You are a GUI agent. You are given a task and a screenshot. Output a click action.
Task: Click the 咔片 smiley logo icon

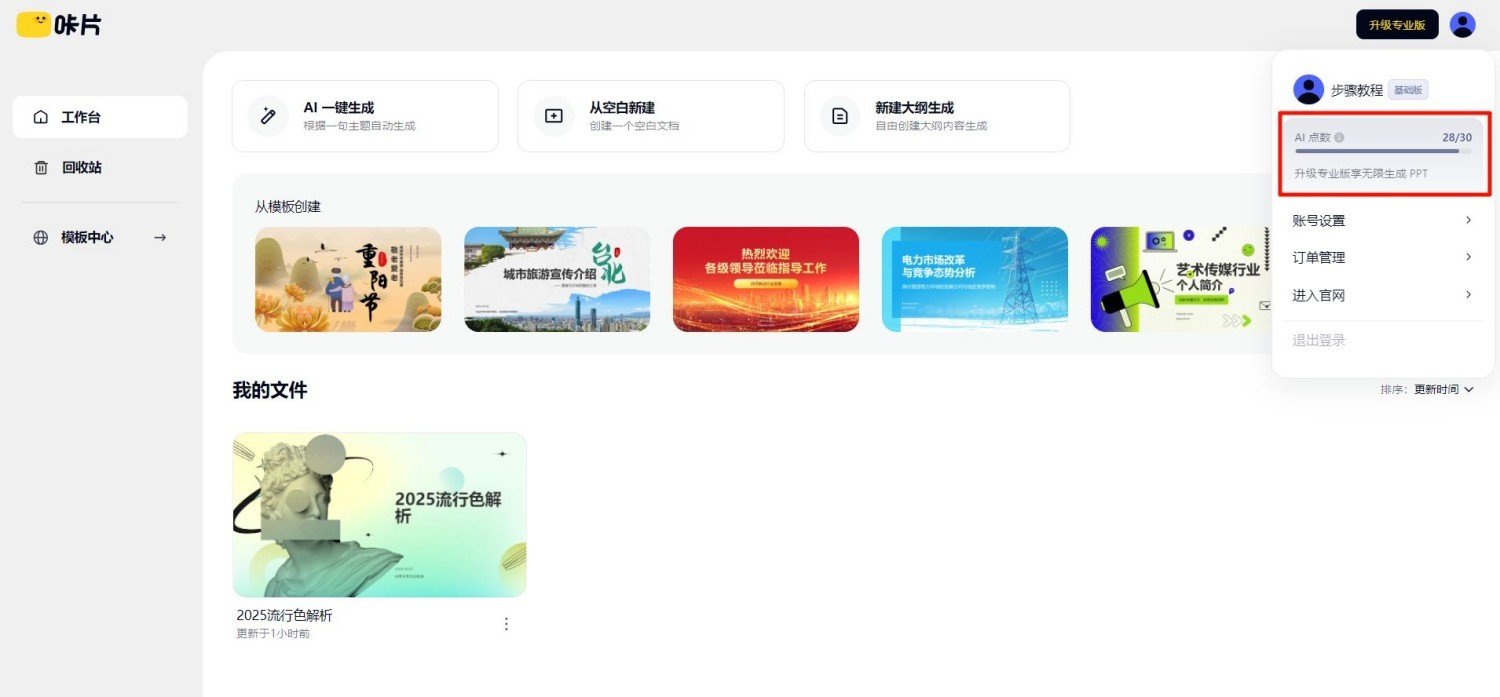32,24
